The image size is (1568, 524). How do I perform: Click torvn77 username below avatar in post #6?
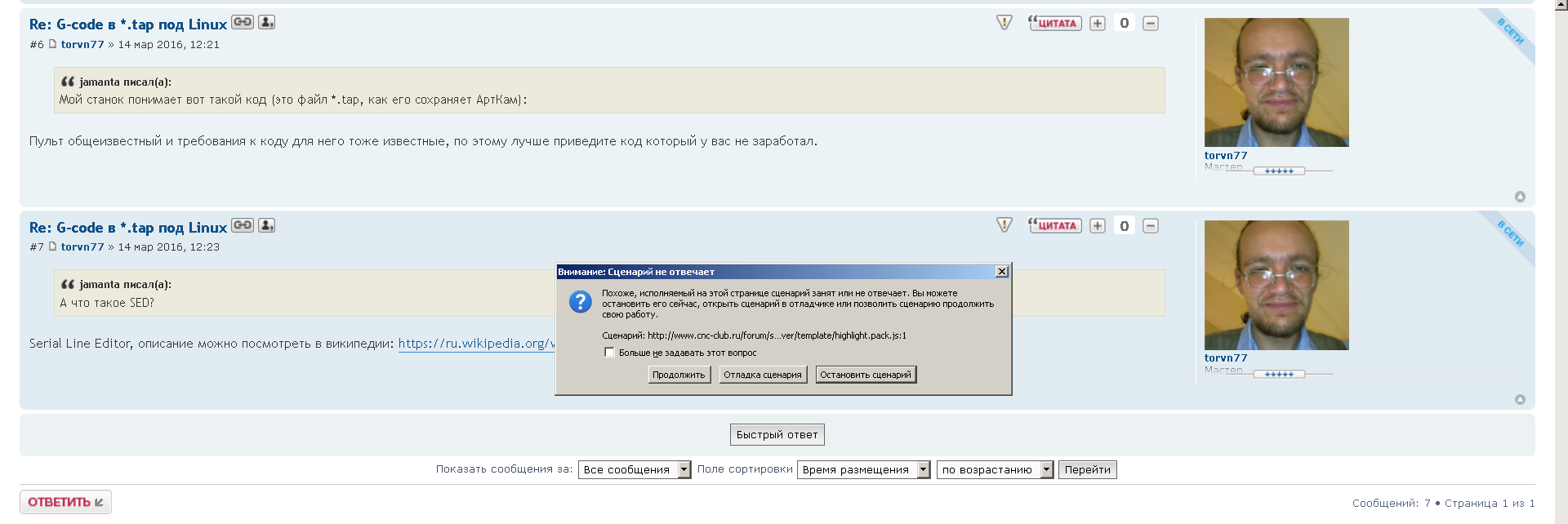tap(1226, 155)
